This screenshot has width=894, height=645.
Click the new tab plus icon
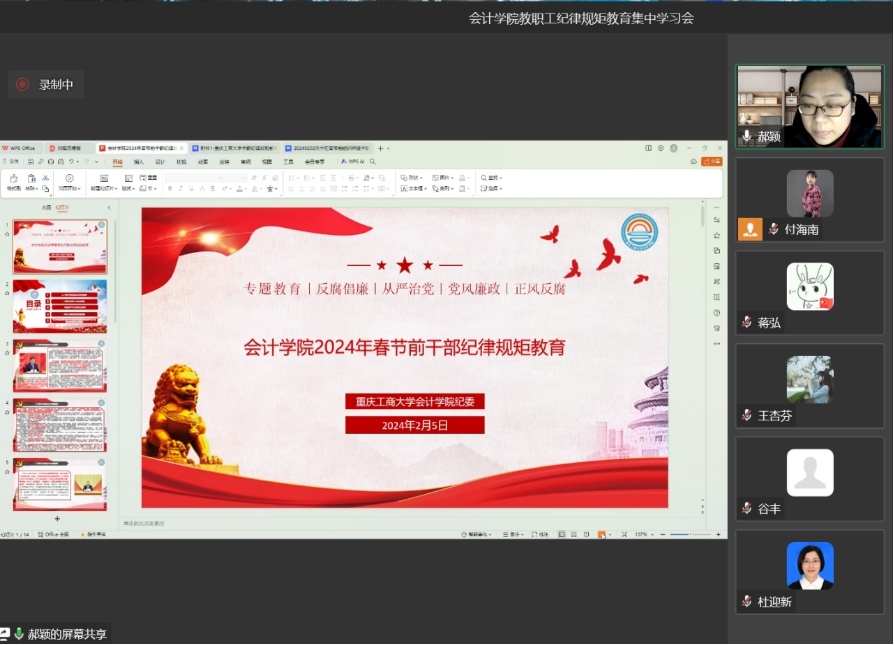click(380, 148)
